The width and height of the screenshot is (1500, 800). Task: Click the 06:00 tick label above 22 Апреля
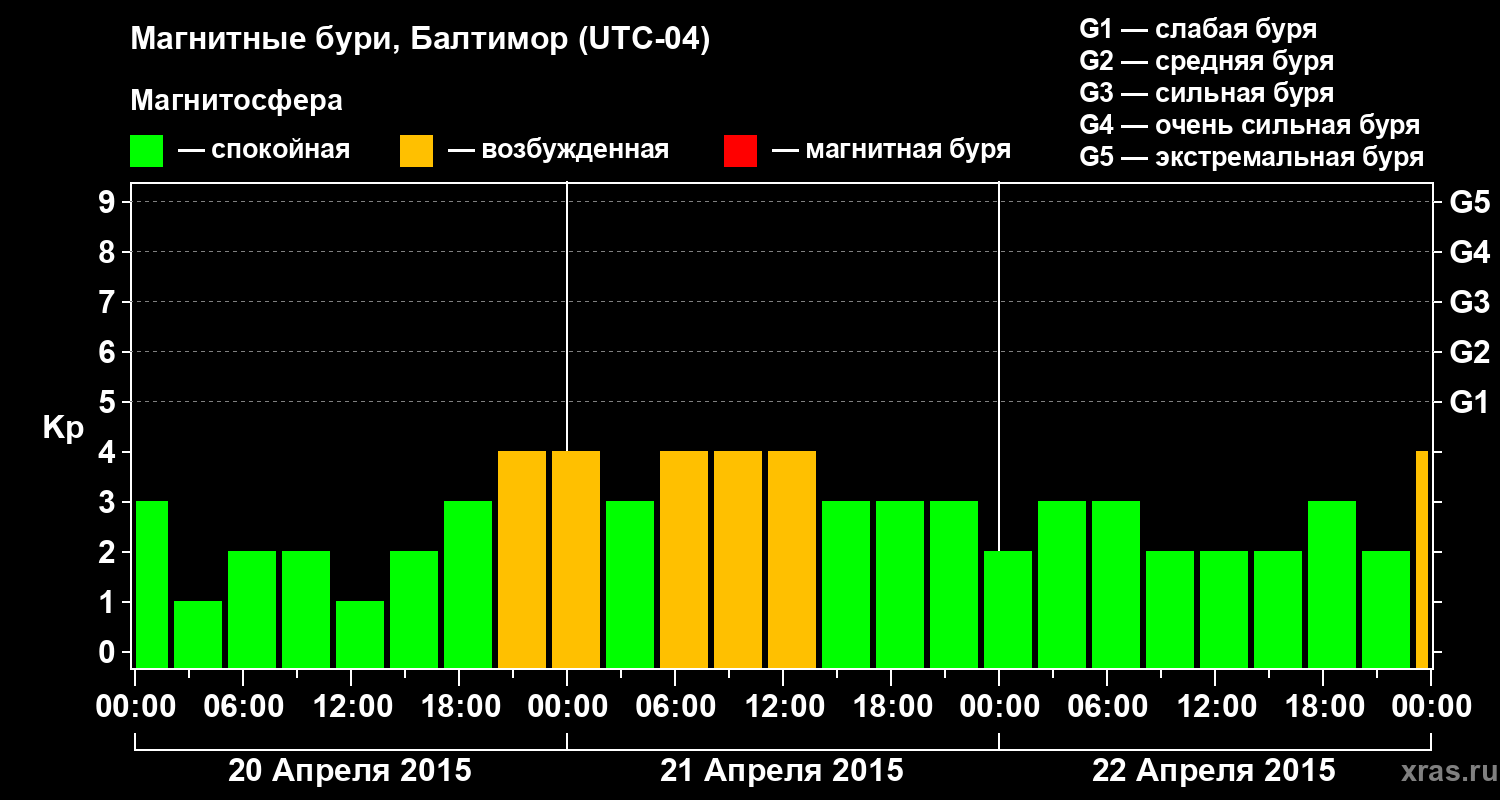[x=1107, y=707]
